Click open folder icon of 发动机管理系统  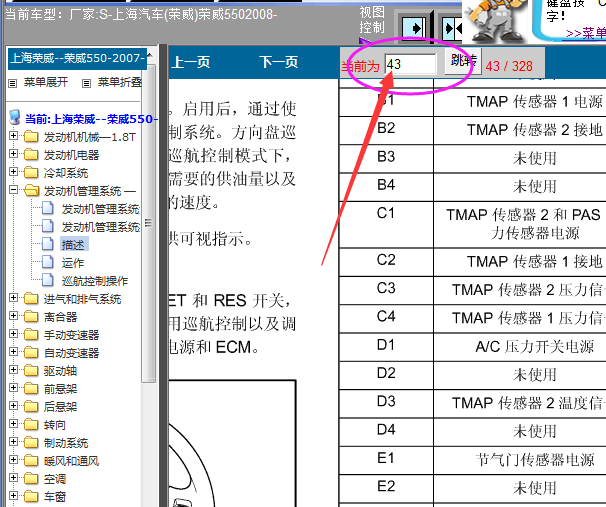click(31, 190)
